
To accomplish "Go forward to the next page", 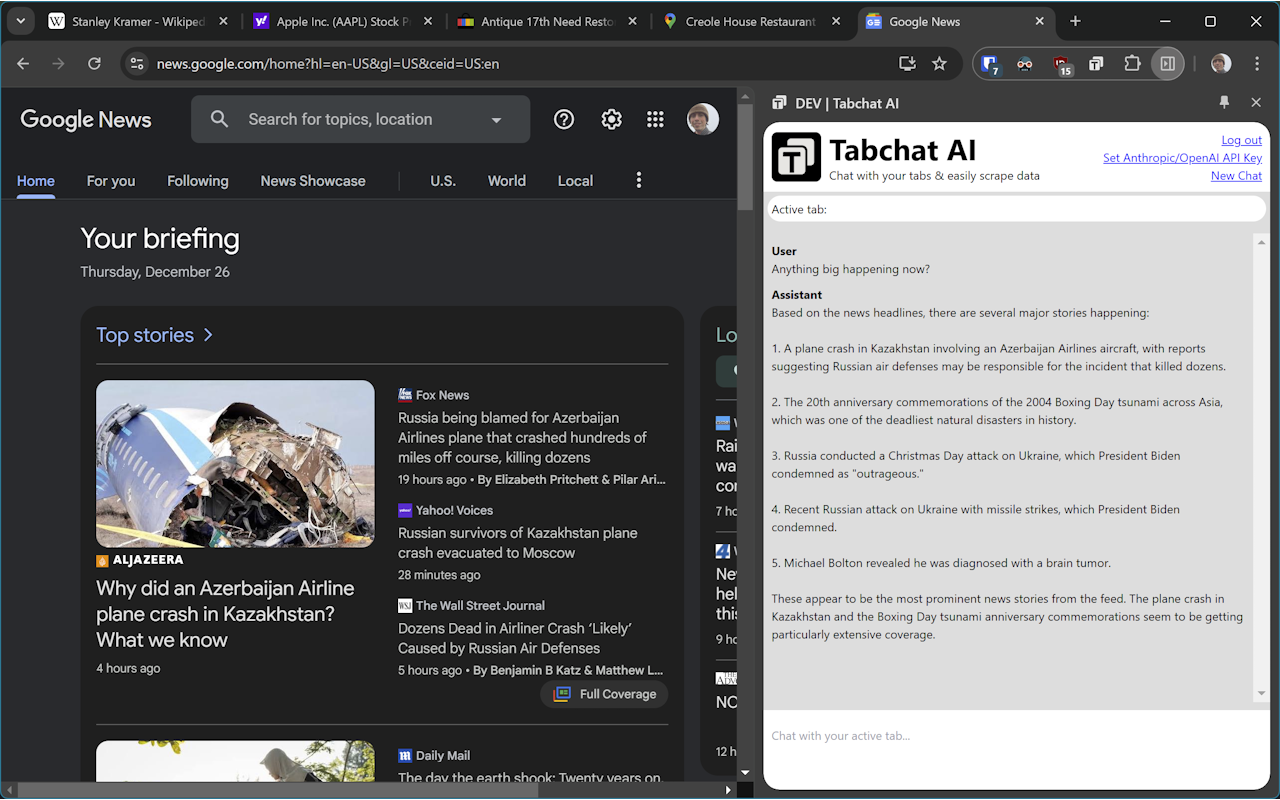I will 58,63.
